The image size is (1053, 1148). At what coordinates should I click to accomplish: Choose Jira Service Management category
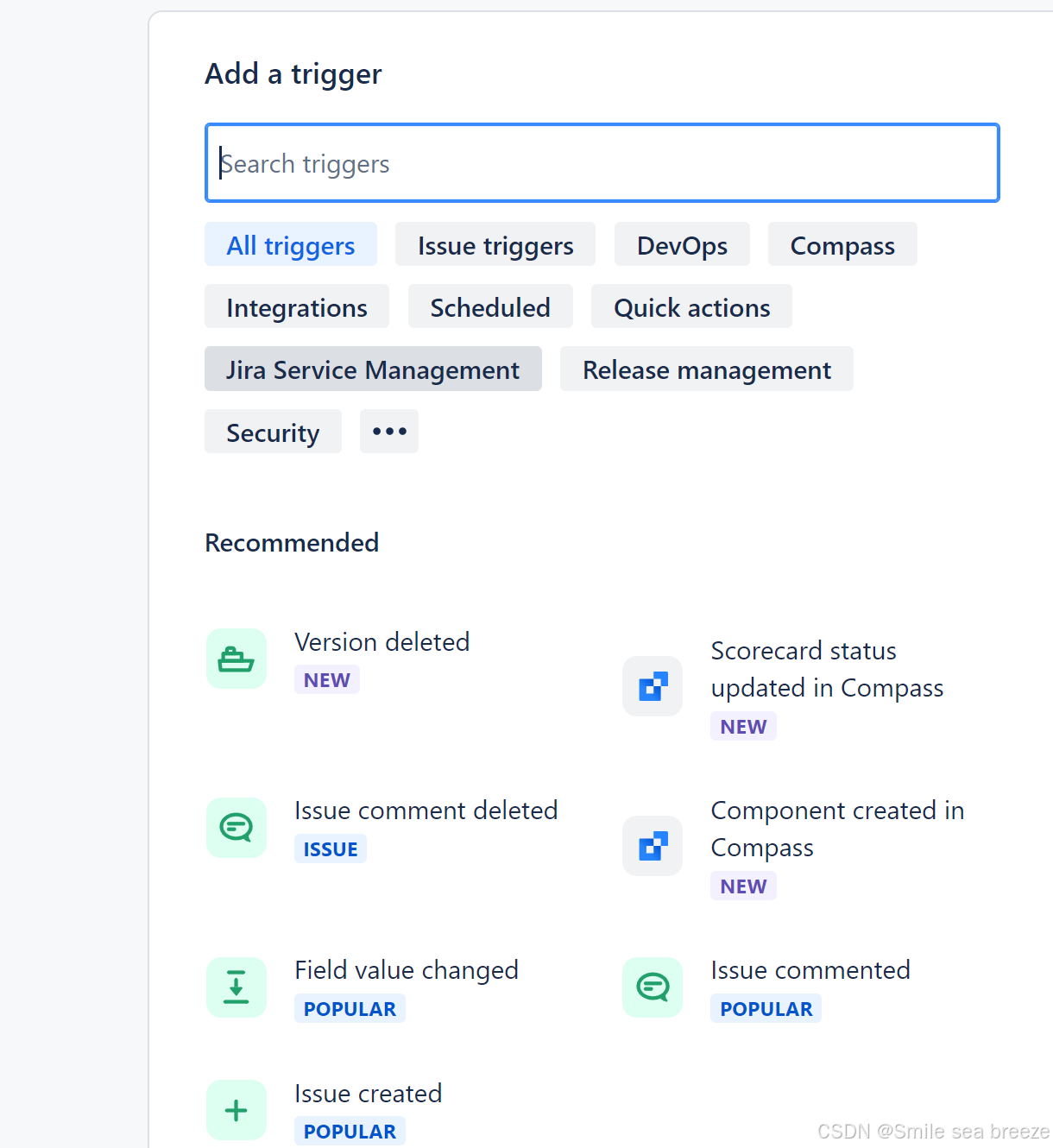pos(373,369)
